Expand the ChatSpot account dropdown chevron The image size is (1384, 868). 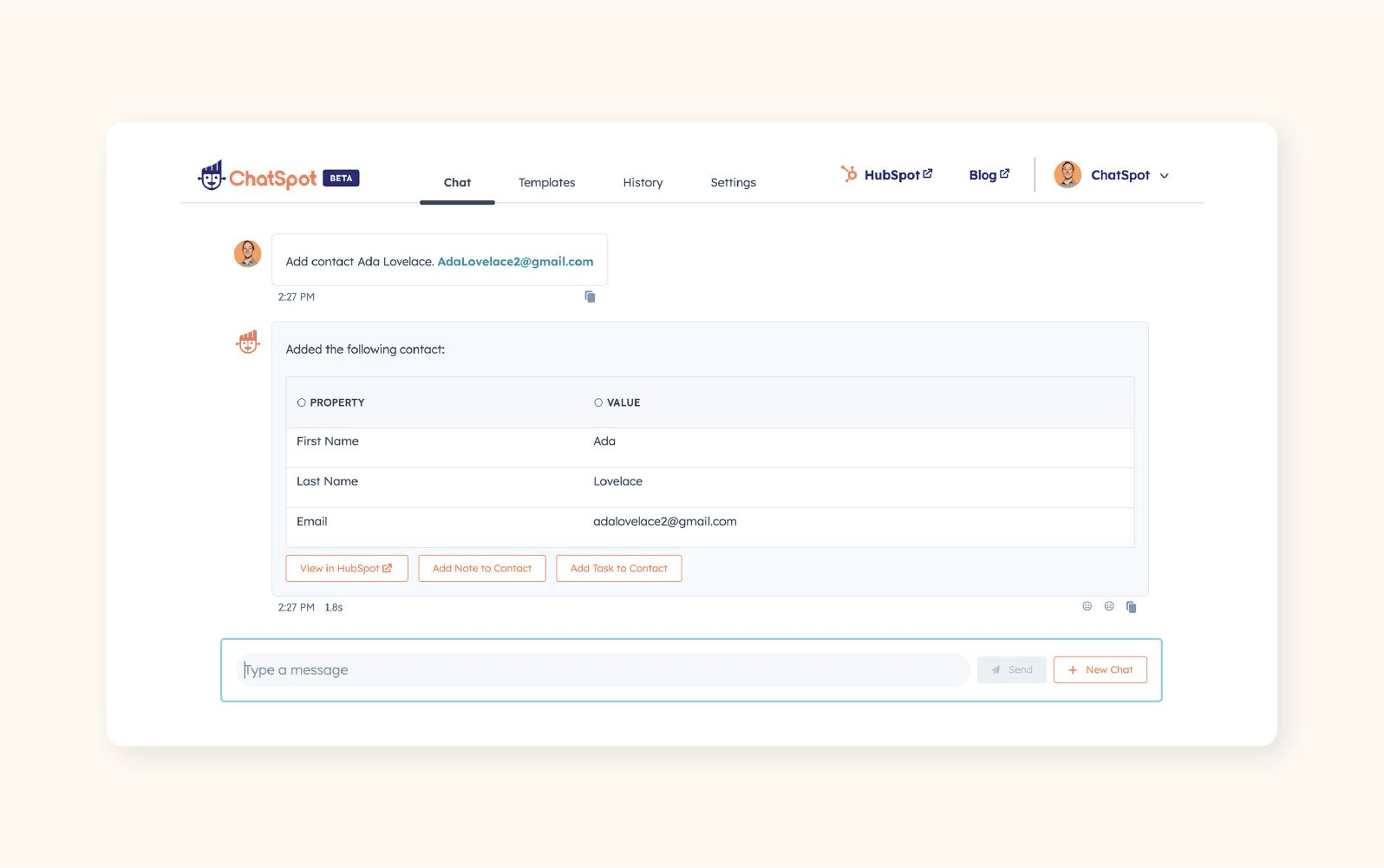(x=1164, y=176)
